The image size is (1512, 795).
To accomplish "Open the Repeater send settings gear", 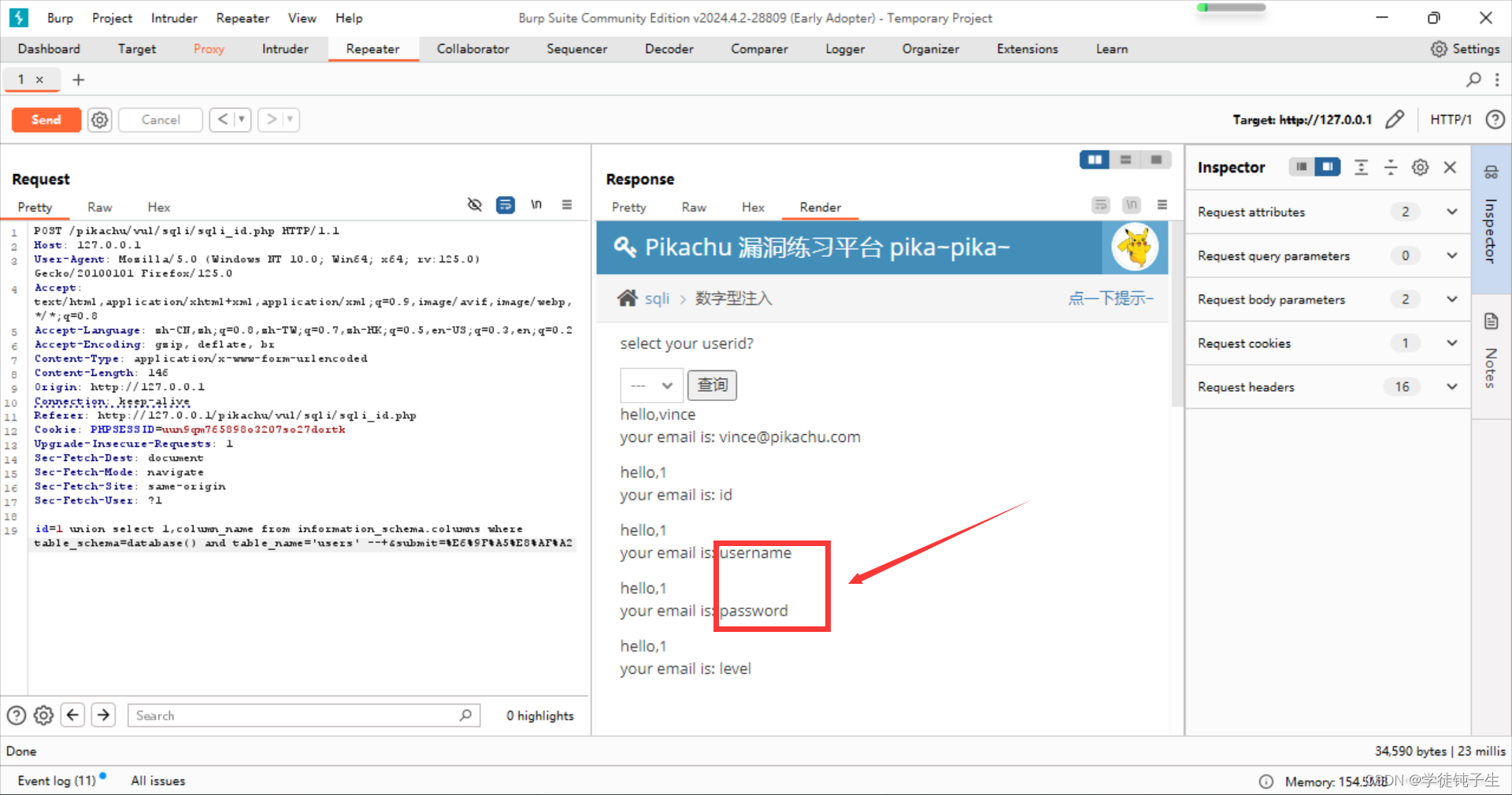I will (x=99, y=120).
